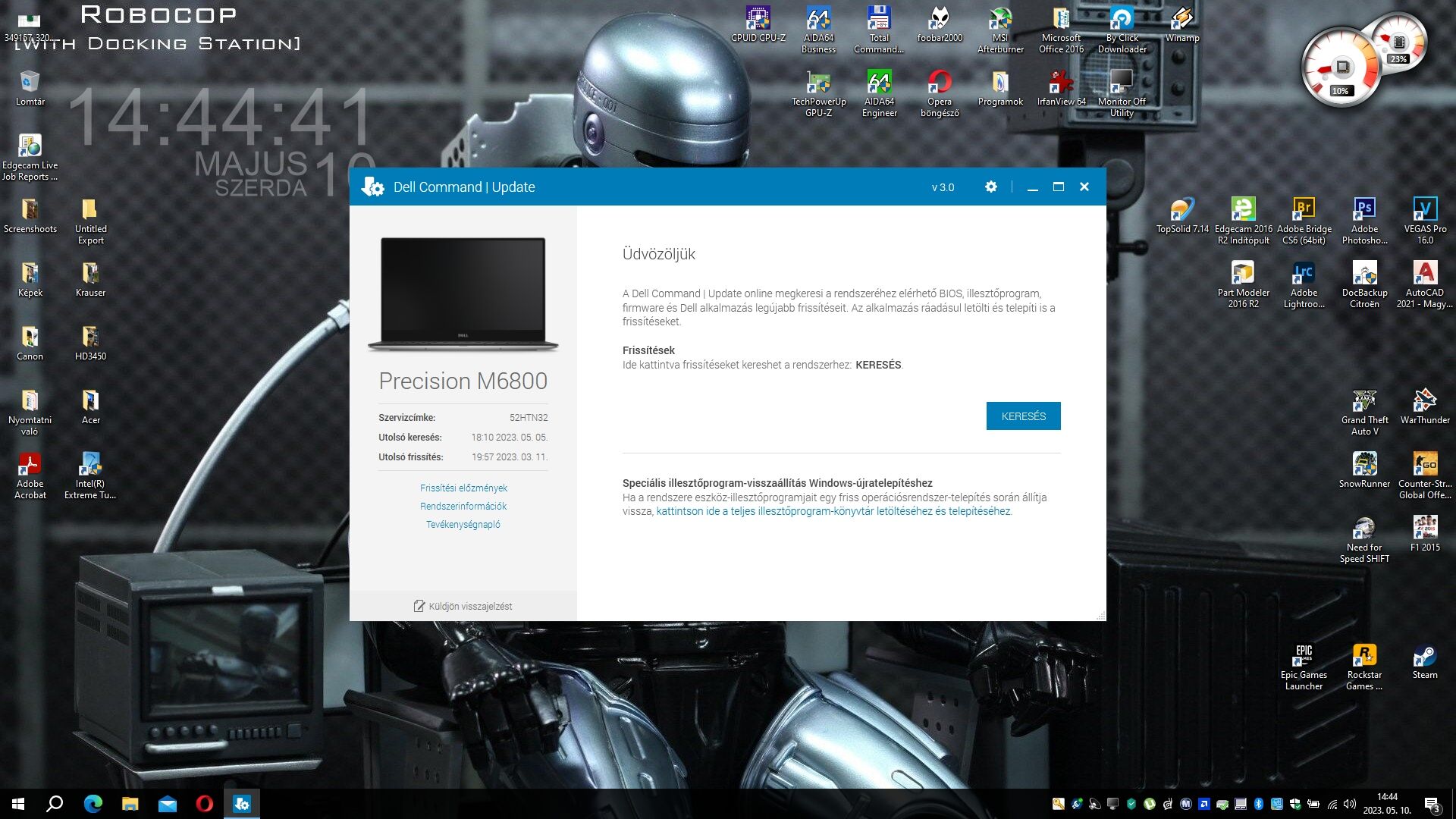
Task: Launch SnowRunner desktop icon
Action: coord(1364,470)
